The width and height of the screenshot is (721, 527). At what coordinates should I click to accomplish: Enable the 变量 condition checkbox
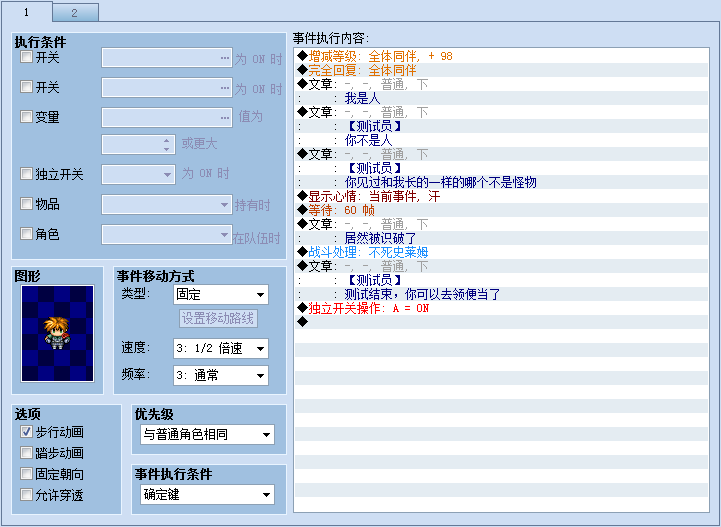click(x=27, y=116)
